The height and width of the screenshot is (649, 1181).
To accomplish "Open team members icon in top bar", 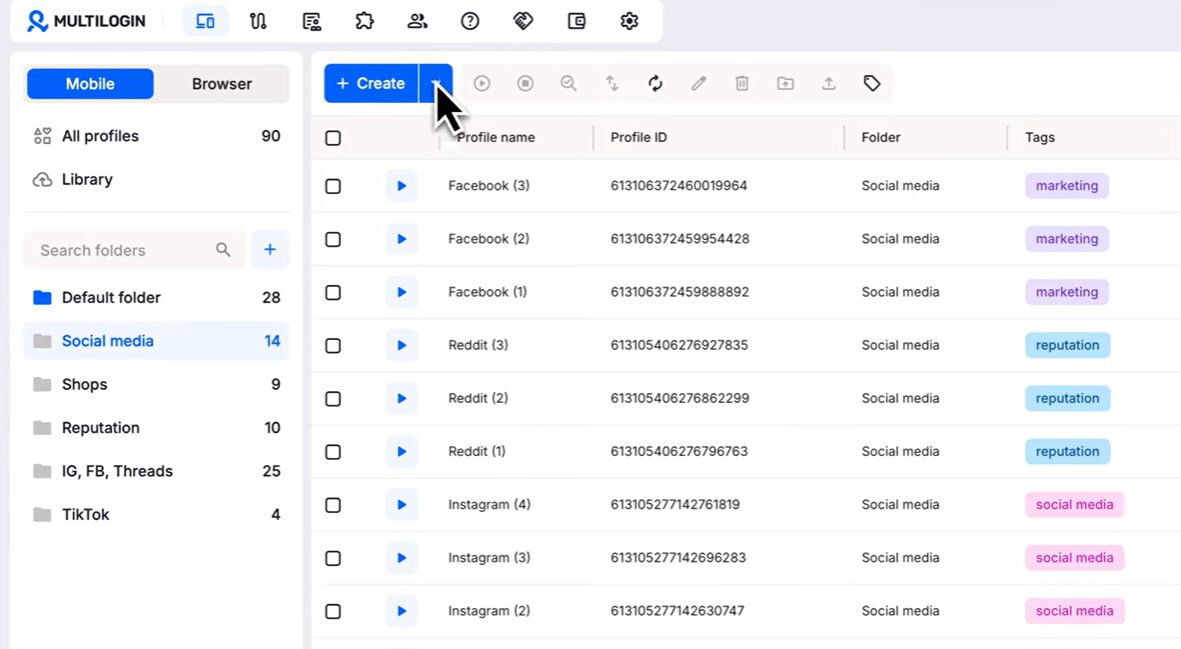I will click(x=417, y=21).
